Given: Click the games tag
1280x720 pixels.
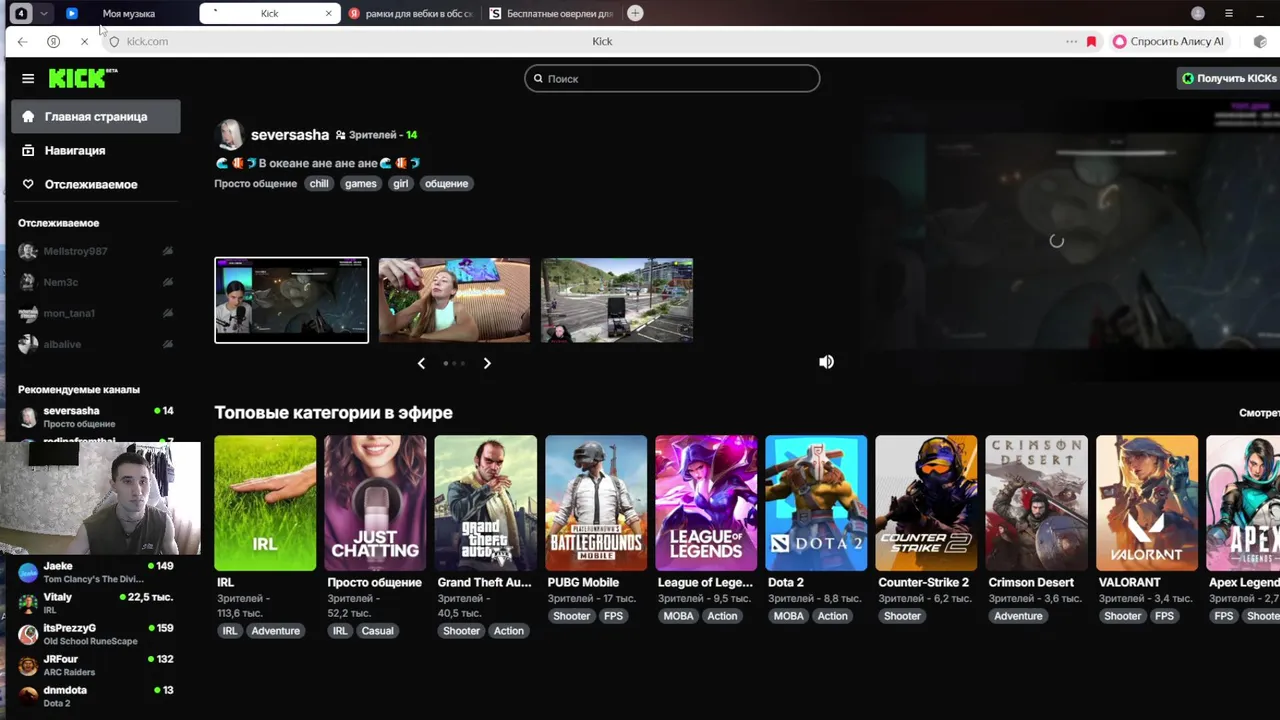Looking at the screenshot, I should (x=361, y=183).
